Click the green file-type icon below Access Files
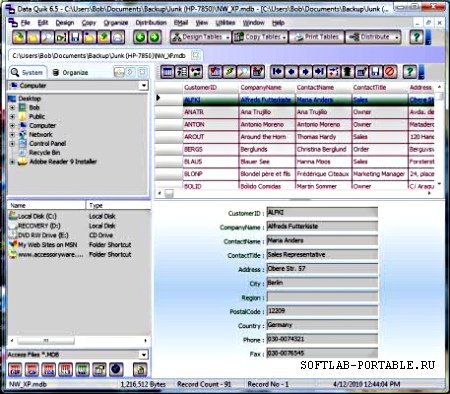Image resolution: width=450 pixels, height=394 pixels. click(x=82, y=369)
